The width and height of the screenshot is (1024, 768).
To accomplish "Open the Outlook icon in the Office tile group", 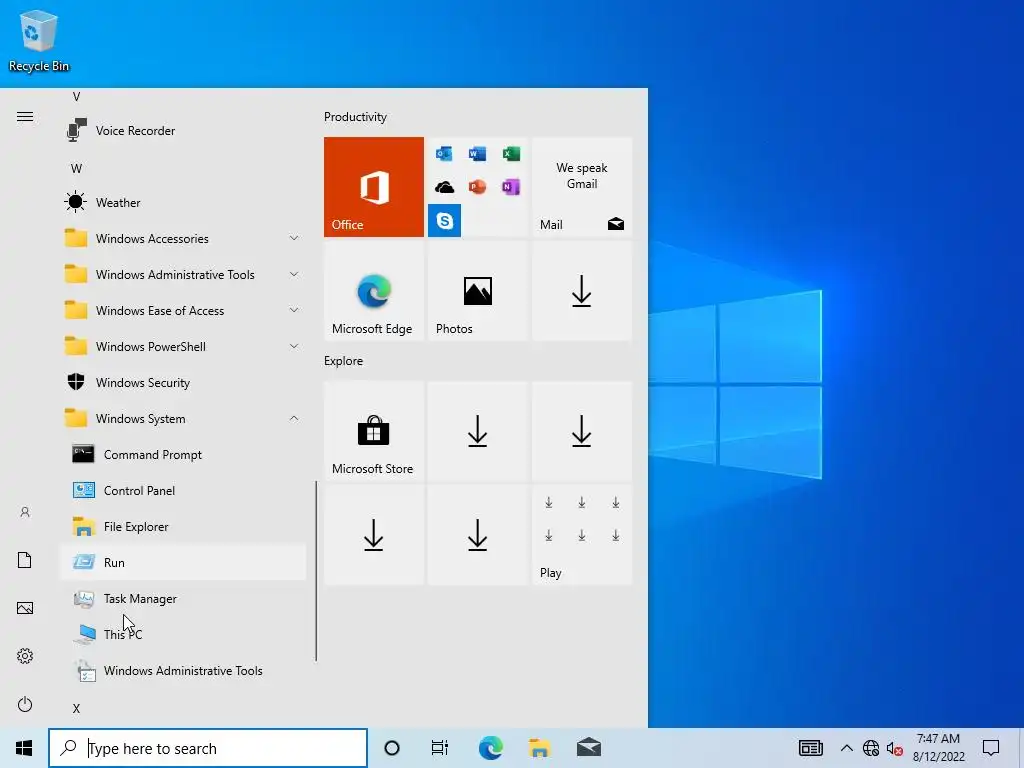I will (444, 154).
